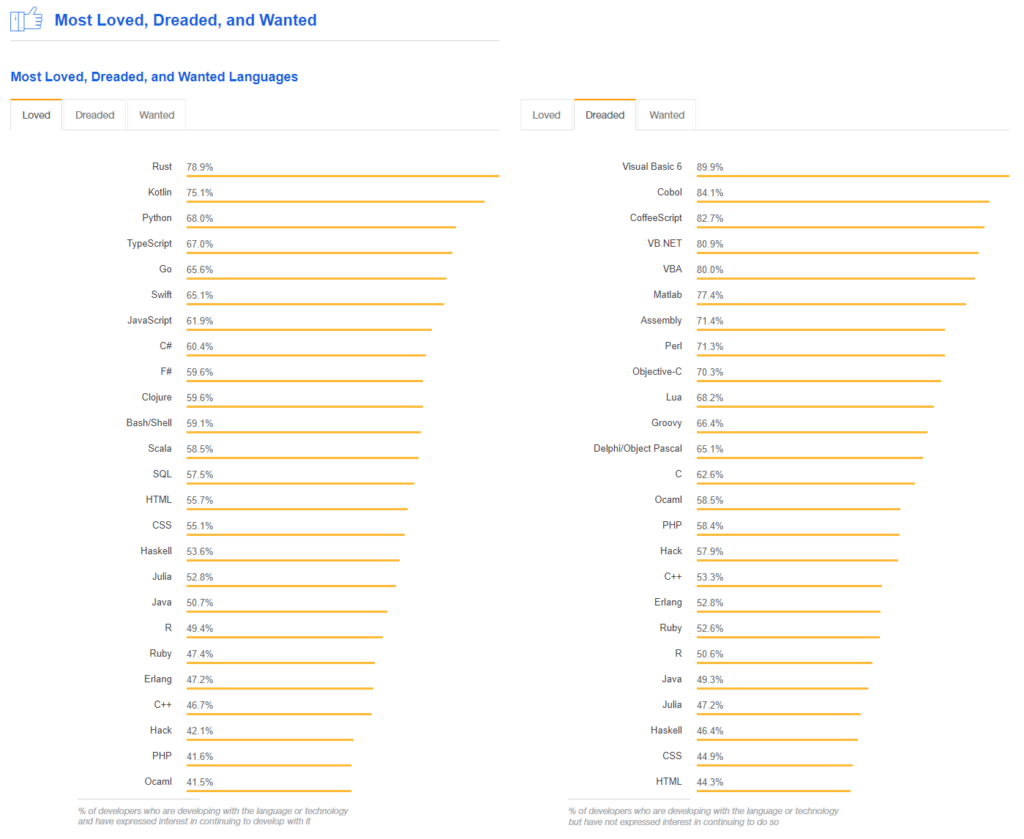Click the Visual Basic 6 89.9% bar
Viewport: 1024px width, 839px height.
pos(852,176)
